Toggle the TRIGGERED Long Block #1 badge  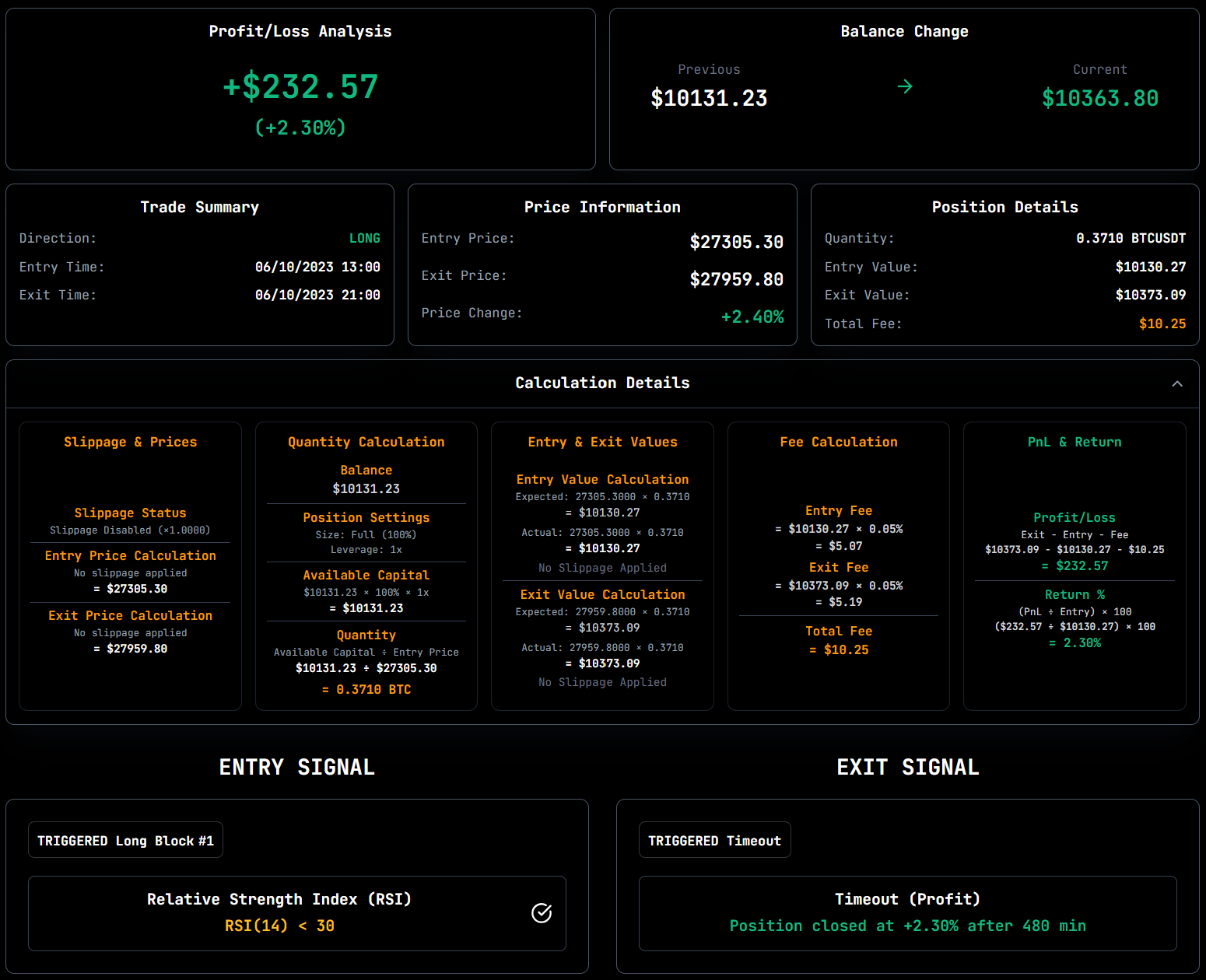pyautogui.click(x=125, y=840)
